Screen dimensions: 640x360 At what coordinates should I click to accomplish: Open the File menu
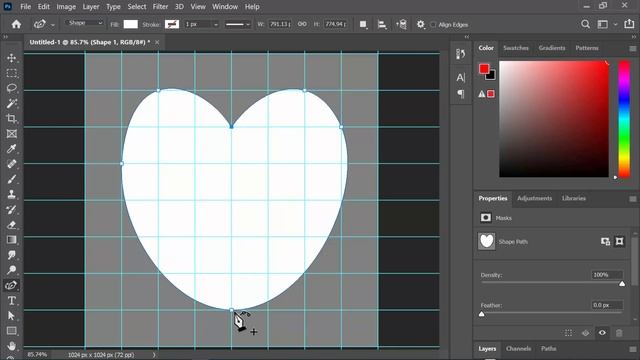click(x=25, y=7)
